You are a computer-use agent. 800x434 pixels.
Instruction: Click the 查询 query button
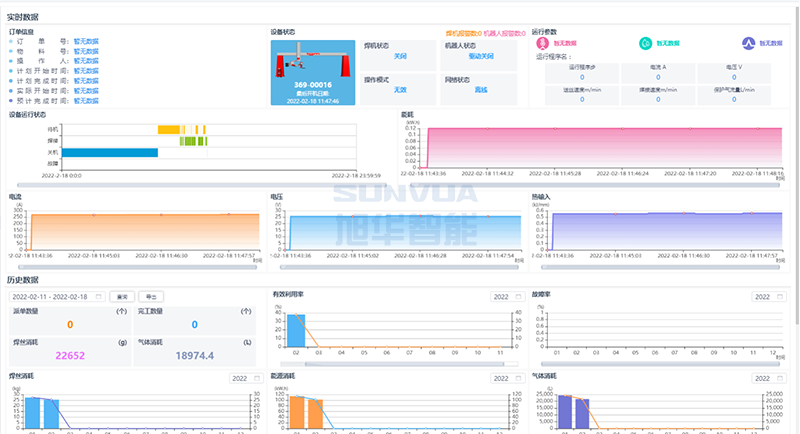(x=122, y=297)
